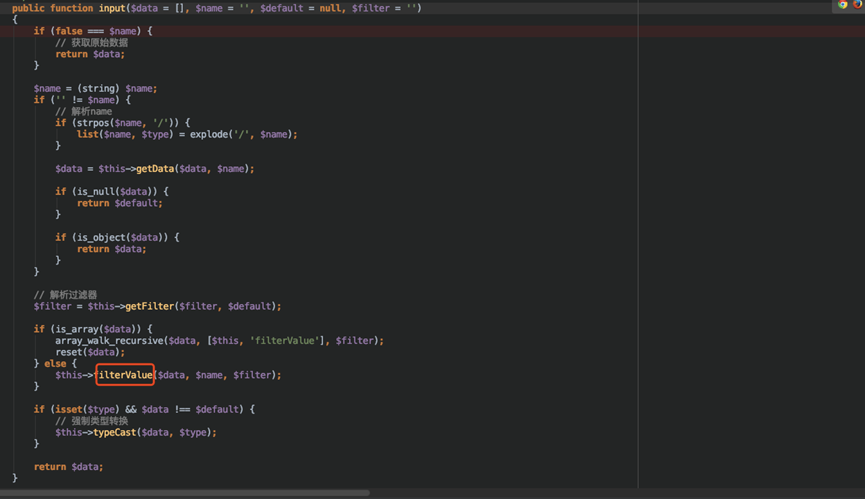Click the 'is_array' function call

pyautogui.click(x=77, y=329)
